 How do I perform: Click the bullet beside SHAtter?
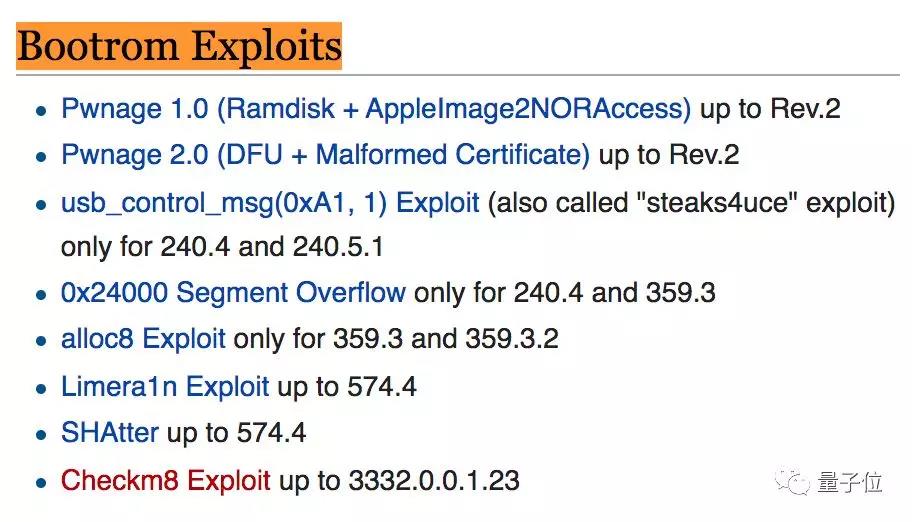pos(41,435)
